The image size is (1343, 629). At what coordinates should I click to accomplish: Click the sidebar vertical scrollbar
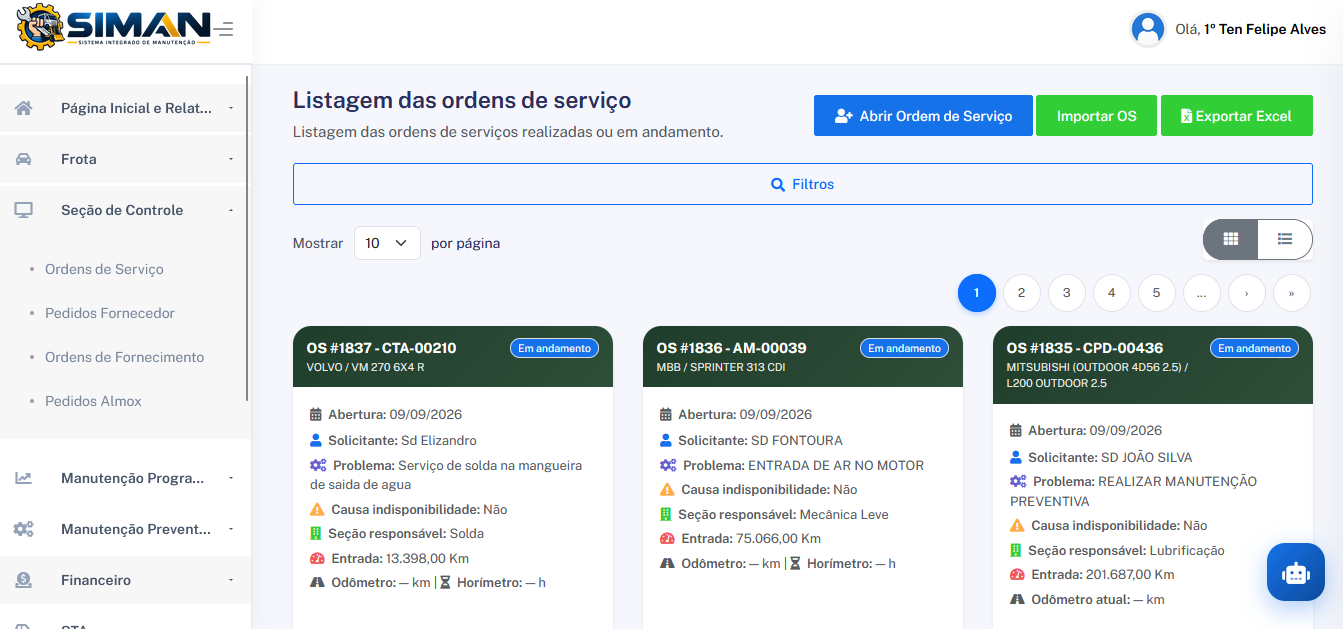[247, 240]
